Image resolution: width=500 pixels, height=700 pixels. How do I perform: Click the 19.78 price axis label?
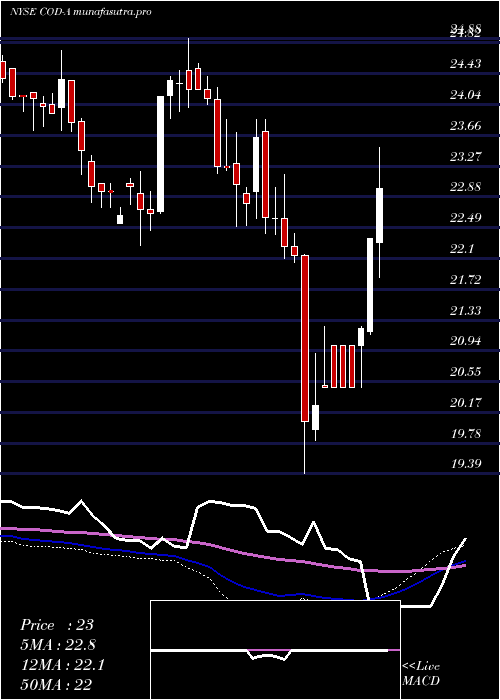[x=466, y=434]
